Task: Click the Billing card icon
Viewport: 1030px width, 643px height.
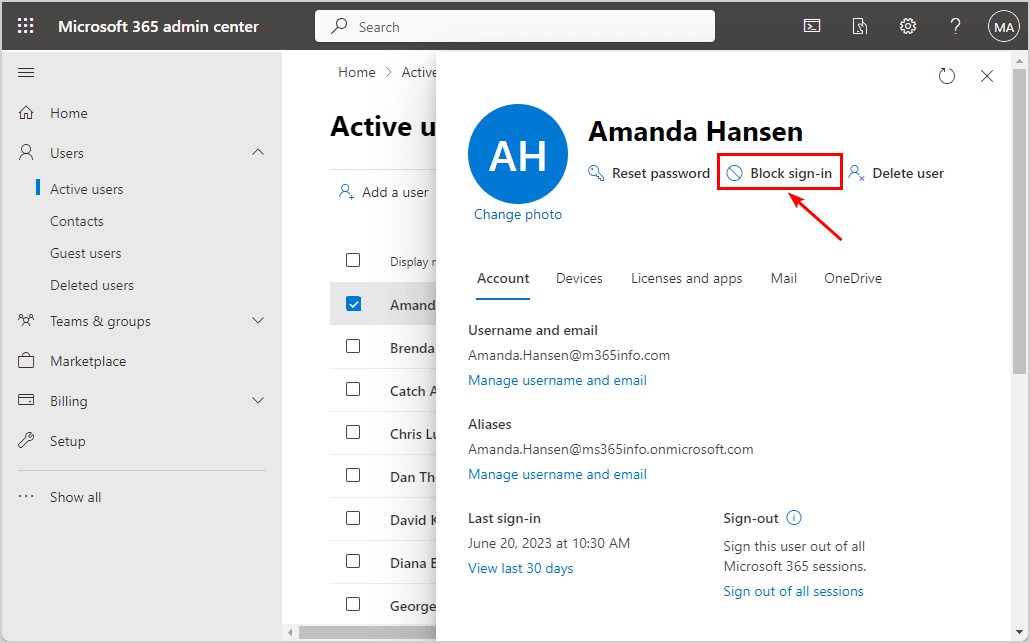Action: [x=26, y=400]
